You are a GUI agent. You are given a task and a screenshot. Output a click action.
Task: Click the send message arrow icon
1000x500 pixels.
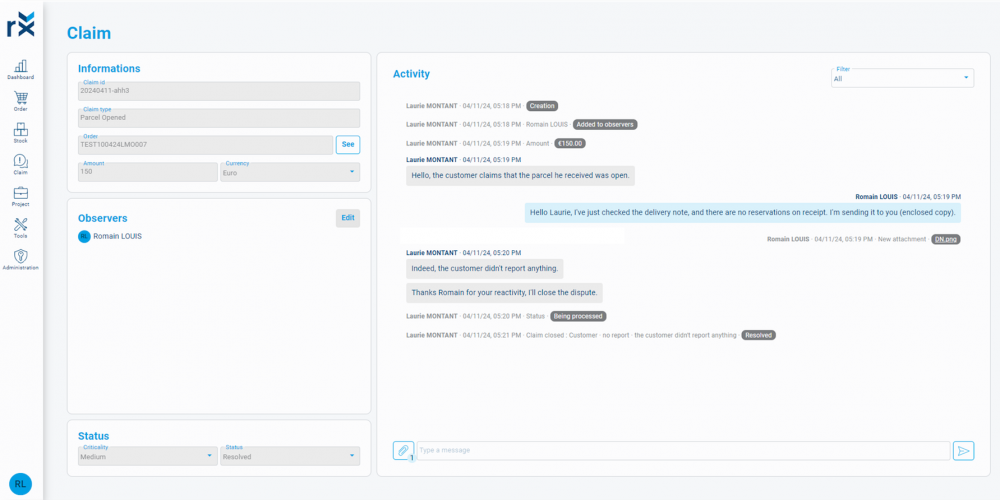click(963, 451)
